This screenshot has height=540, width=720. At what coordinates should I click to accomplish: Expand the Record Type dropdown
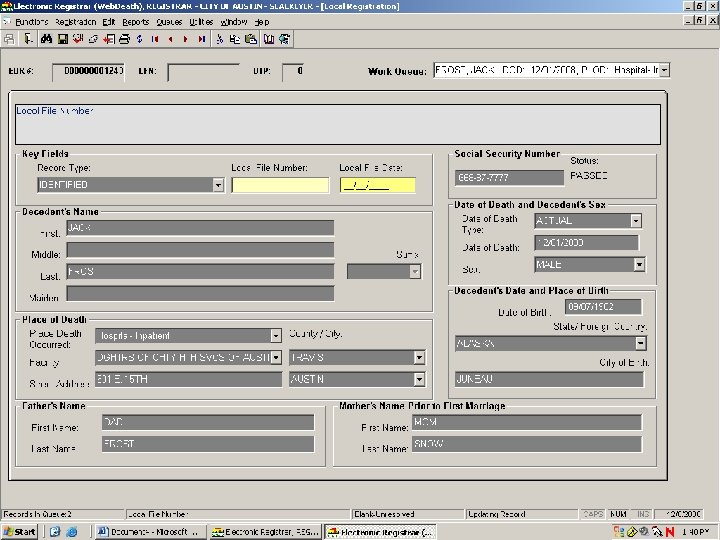tap(218, 185)
